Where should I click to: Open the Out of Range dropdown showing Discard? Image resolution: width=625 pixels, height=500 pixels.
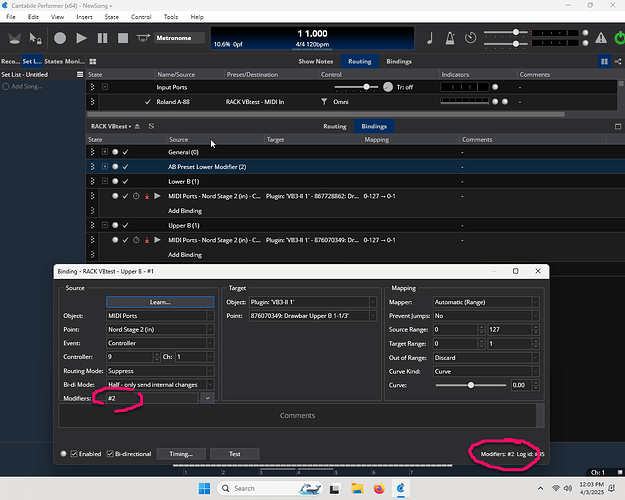[x=486, y=358]
